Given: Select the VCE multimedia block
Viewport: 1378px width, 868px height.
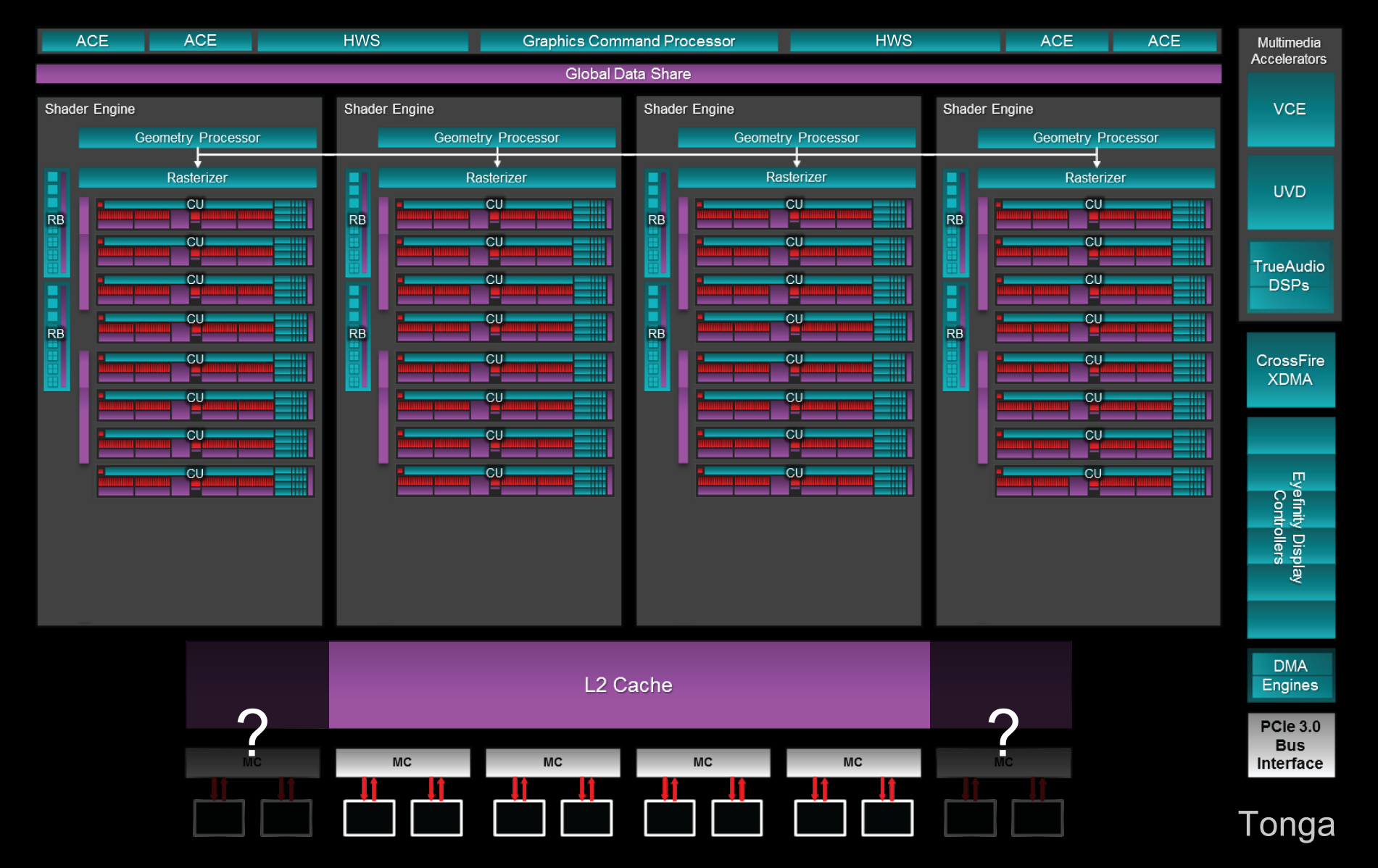Looking at the screenshot, I should [1290, 109].
